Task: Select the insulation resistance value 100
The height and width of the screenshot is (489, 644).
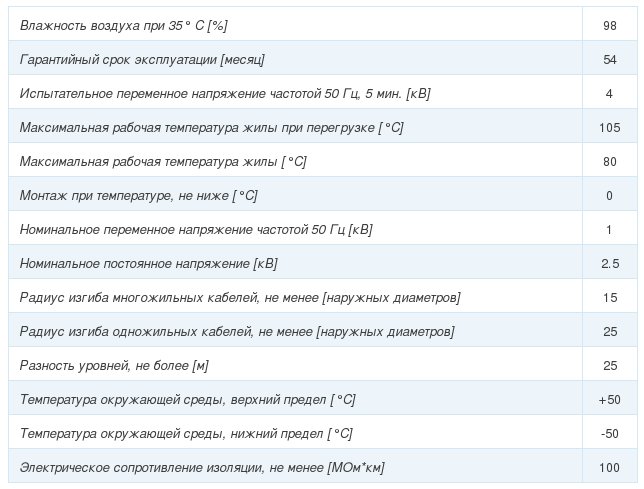Action: coord(609,468)
